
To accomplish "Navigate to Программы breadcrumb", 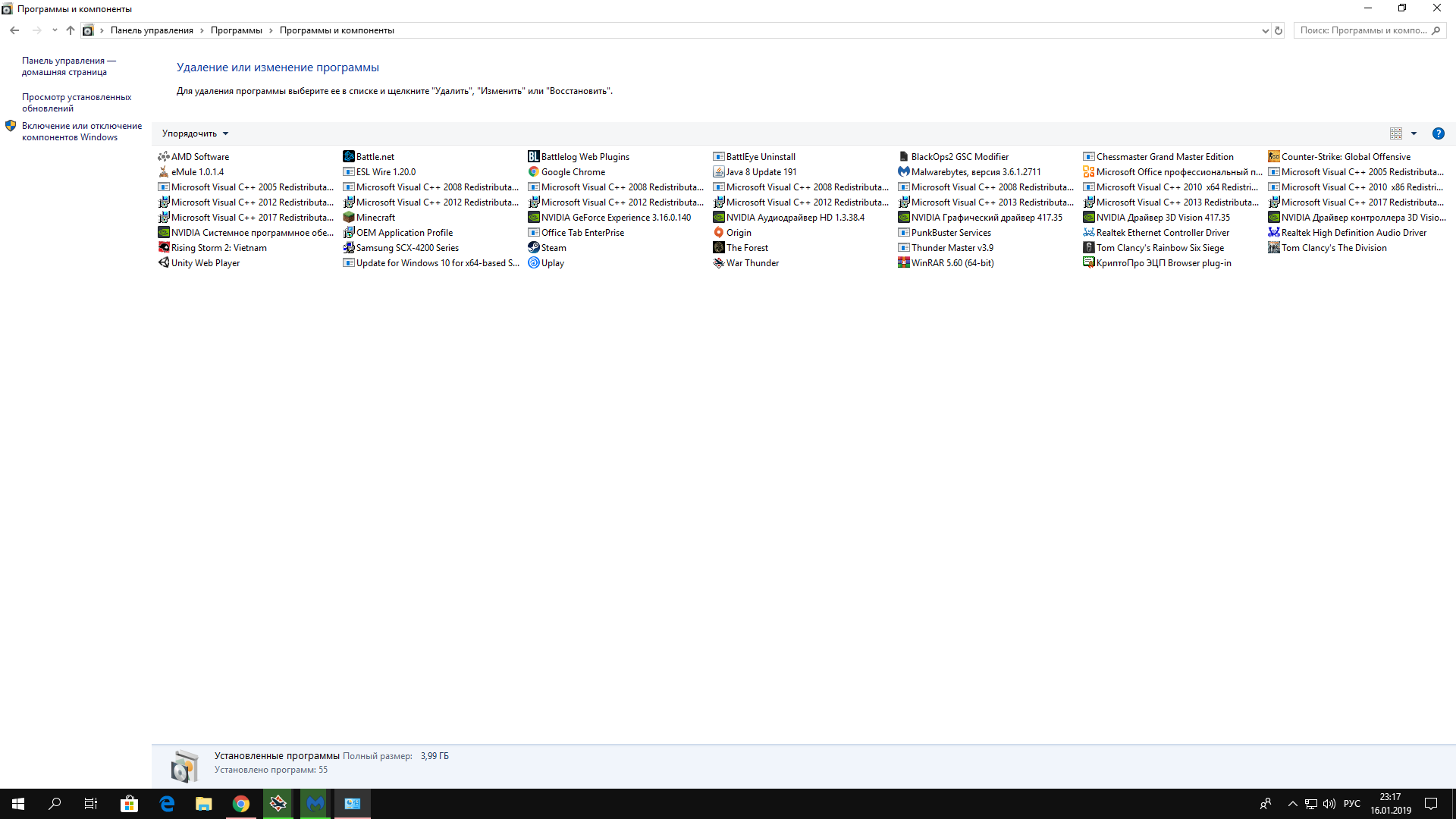I will coord(237,30).
